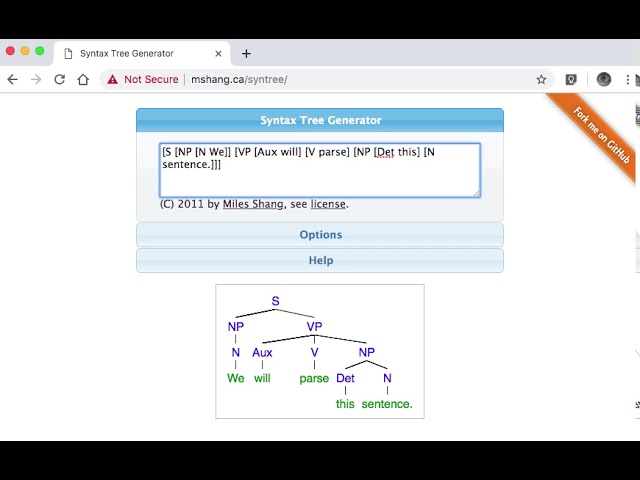The image size is (640, 480).
Task: Grab the text area resize handle
Action: 476,193
